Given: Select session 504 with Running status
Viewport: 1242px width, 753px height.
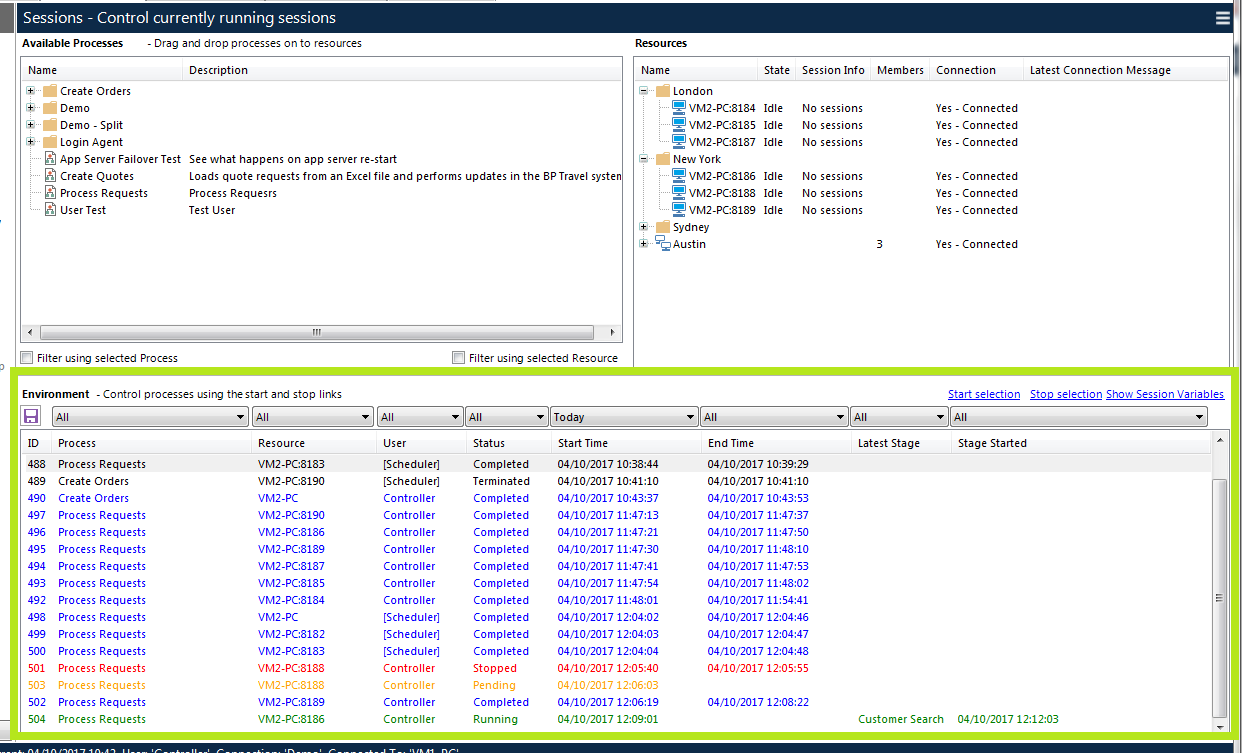Looking at the screenshot, I should point(616,719).
